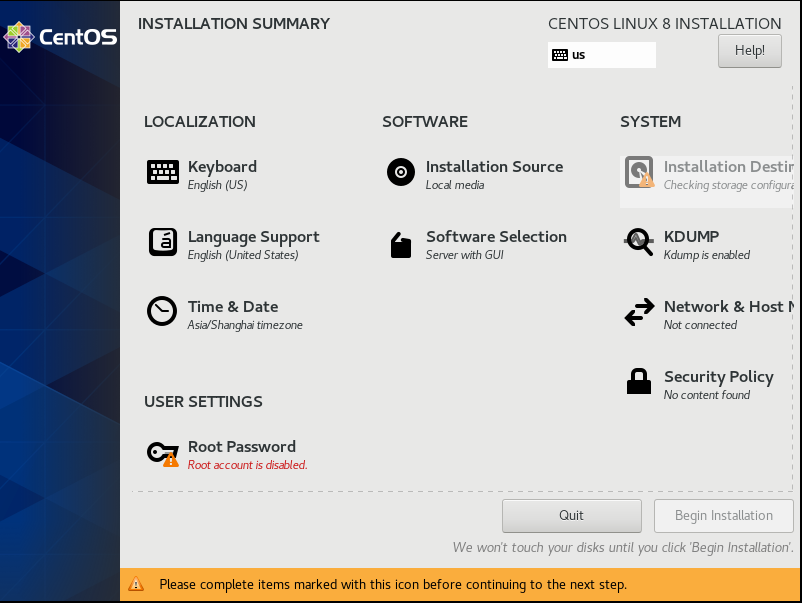Open the Keyboard settings icon
The width and height of the screenshot is (802, 603).
point(163,172)
